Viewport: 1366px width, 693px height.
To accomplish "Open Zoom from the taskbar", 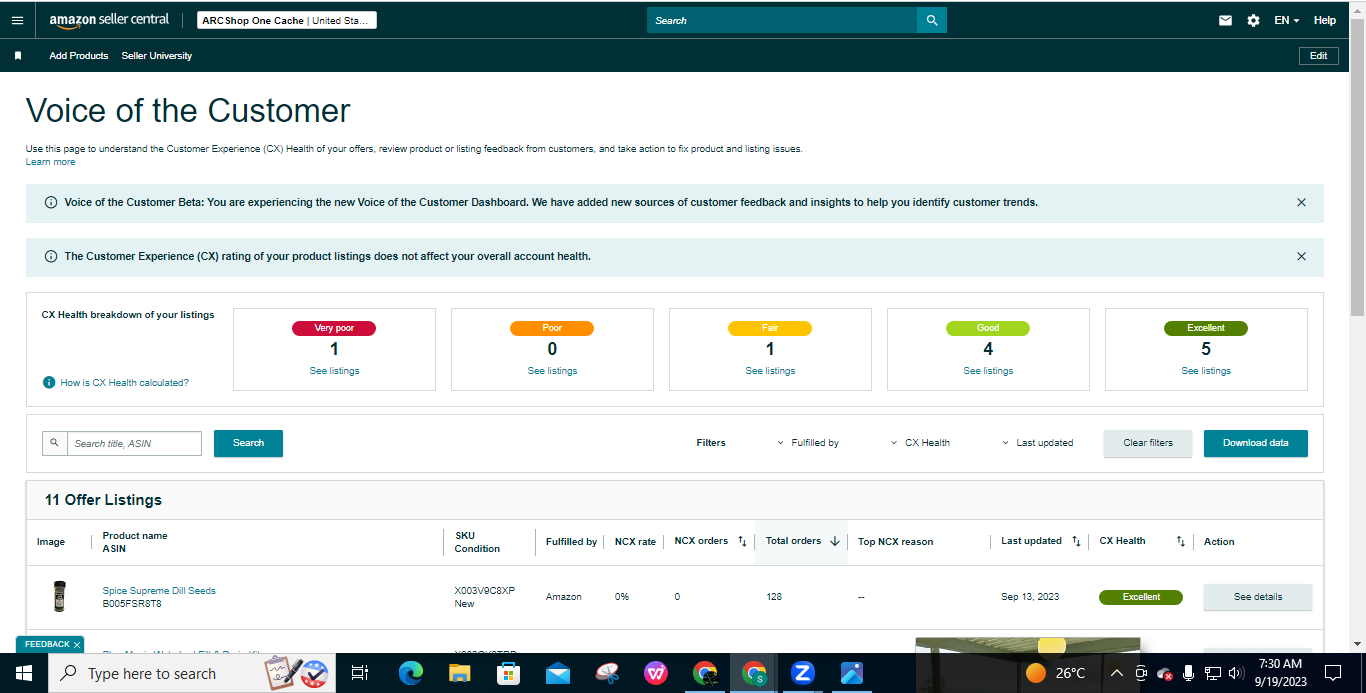I will (x=802, y=673).
